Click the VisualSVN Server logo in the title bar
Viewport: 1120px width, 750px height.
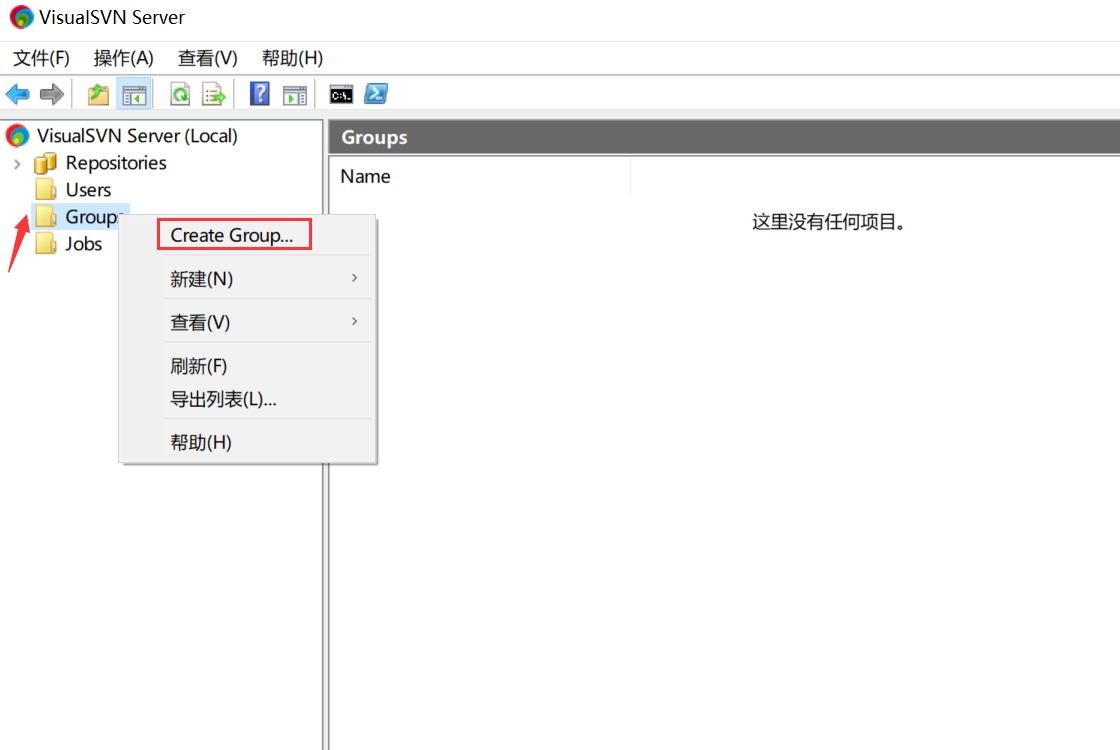21,17
